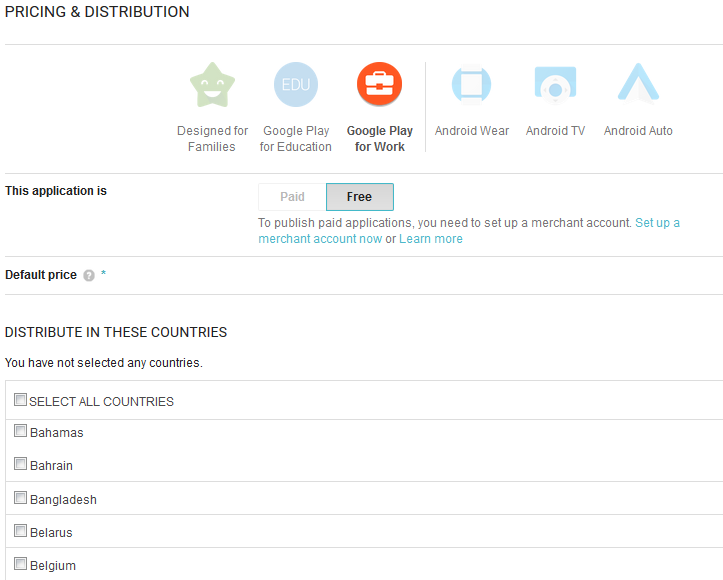Open the Learn more link
Image resolution: width=723 pixels, height=580 pixels.
pos(431,239)
